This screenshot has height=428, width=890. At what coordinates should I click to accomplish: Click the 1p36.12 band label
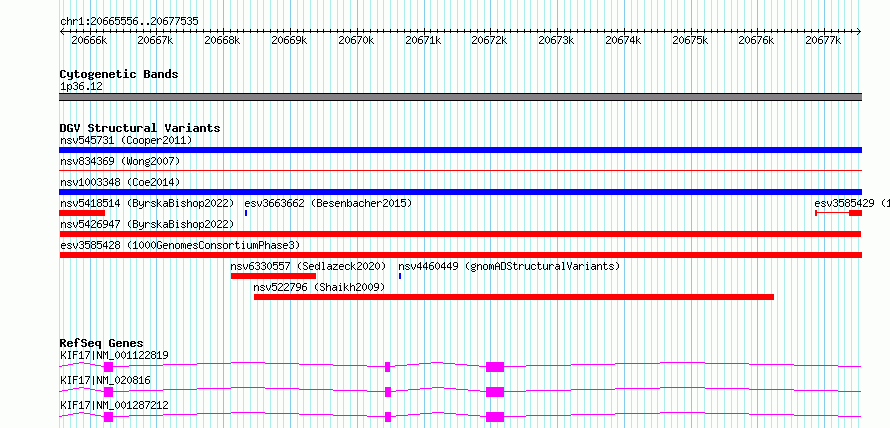(81, 87)
